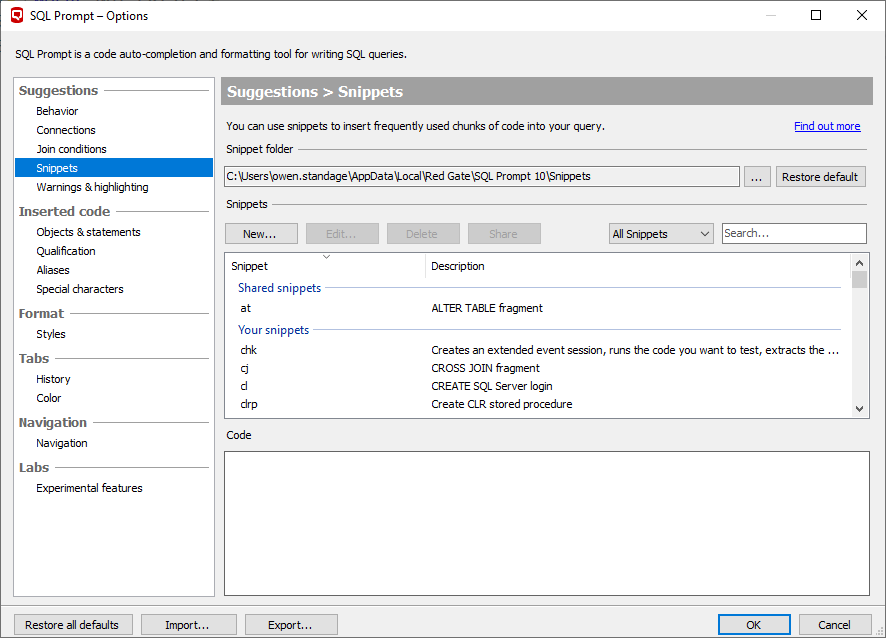The image size is (886, 638).
Task: Click the SQL Prompt app icon in title bar
Action: point(18,15)
